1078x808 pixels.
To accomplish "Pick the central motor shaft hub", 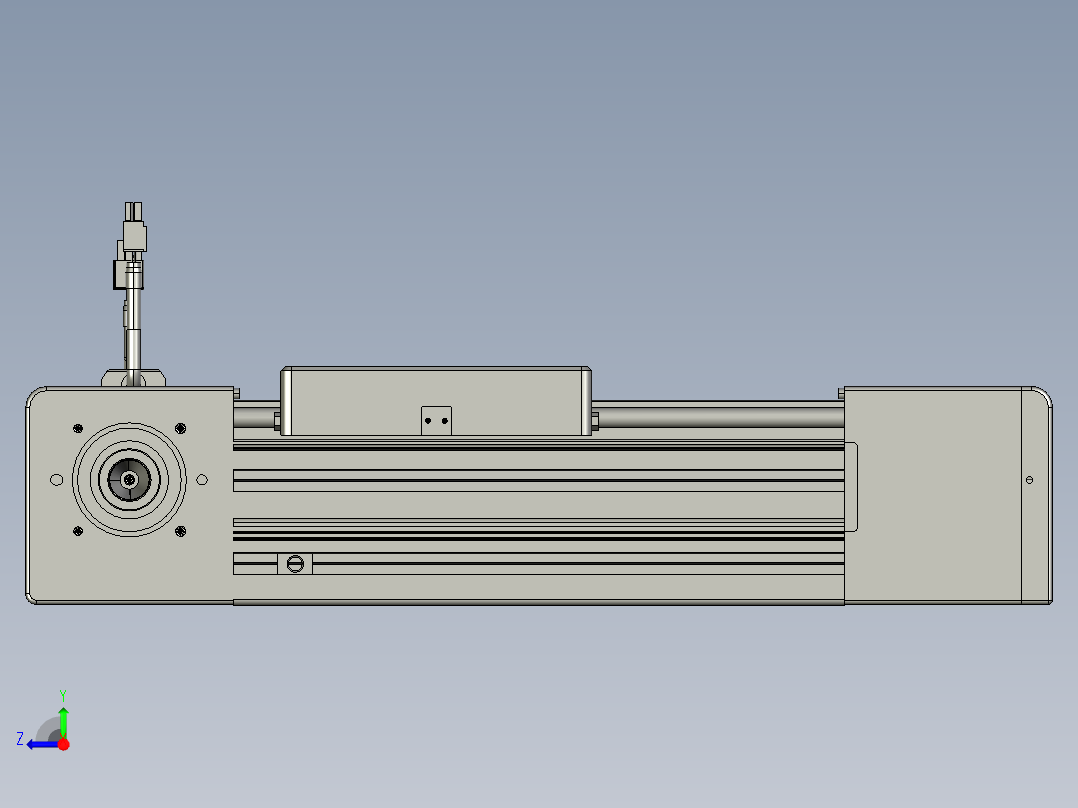I will point(129,479).
